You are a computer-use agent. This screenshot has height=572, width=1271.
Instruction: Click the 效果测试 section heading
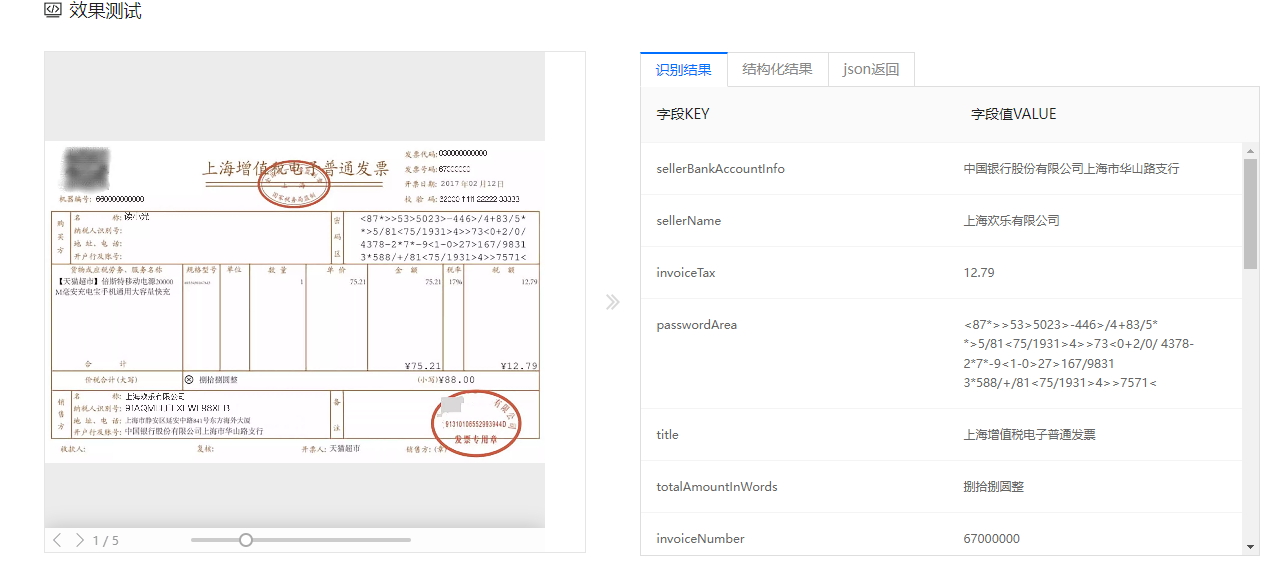[x=105, y=11]
